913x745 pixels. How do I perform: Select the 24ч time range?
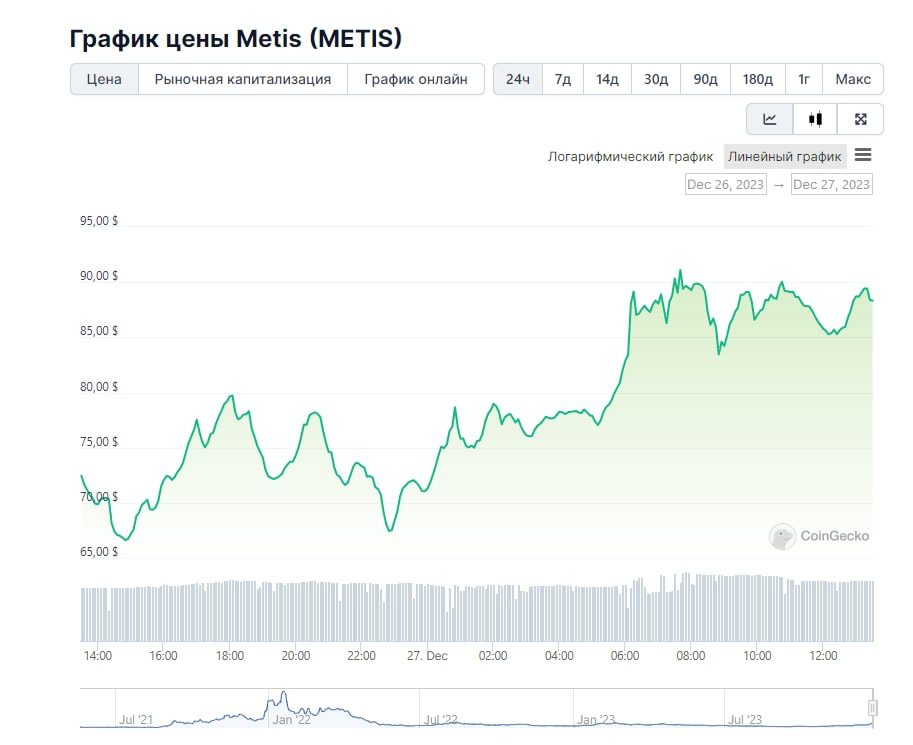pos(518,79)
